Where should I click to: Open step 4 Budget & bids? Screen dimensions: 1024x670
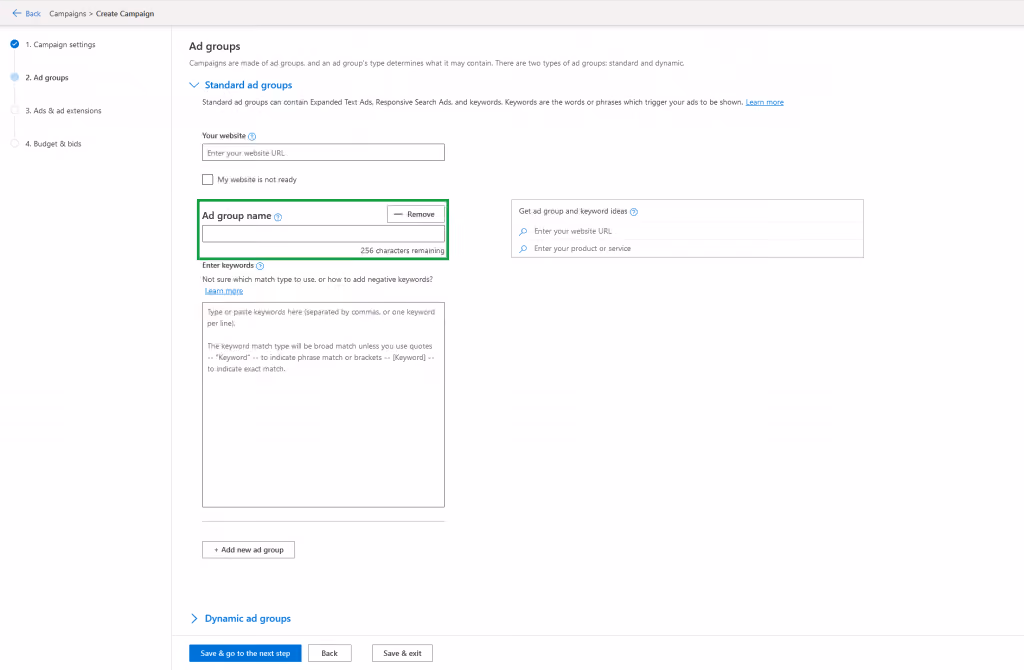tap(54, 144)
